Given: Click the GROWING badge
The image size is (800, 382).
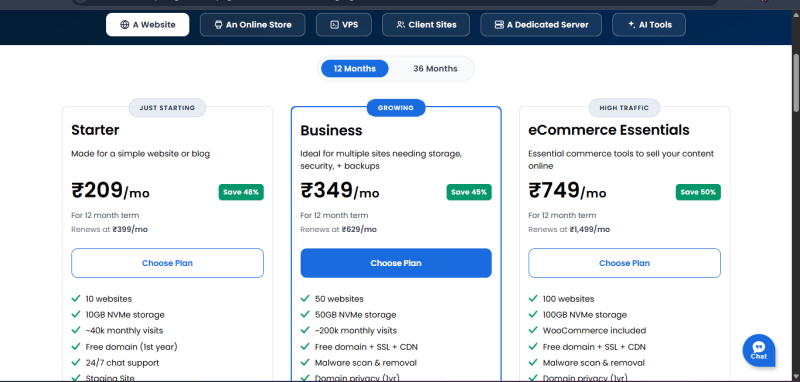Looking at the screenshot, I should click(x=396, y=108).
